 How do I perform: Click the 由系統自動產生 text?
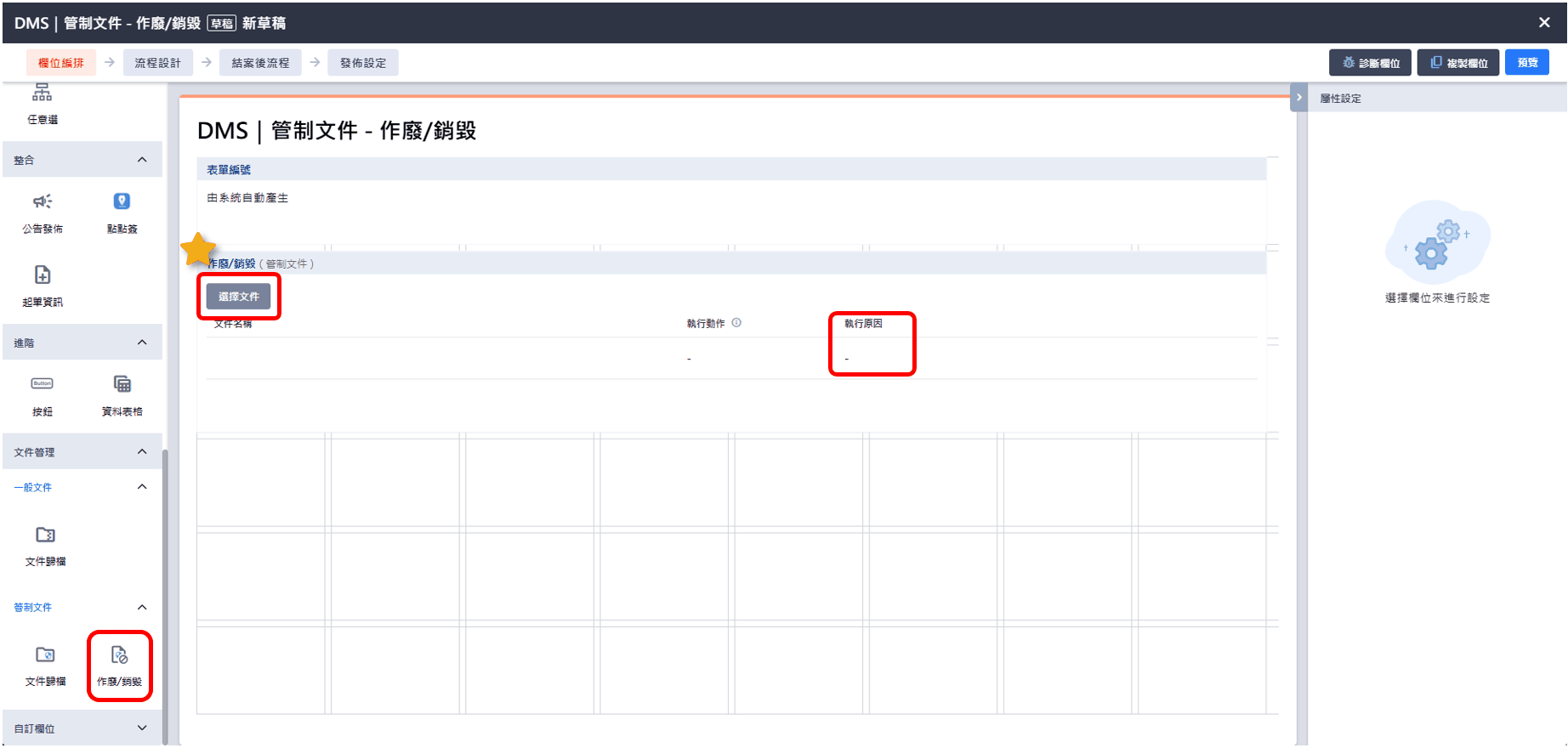(x=247, y=198)
